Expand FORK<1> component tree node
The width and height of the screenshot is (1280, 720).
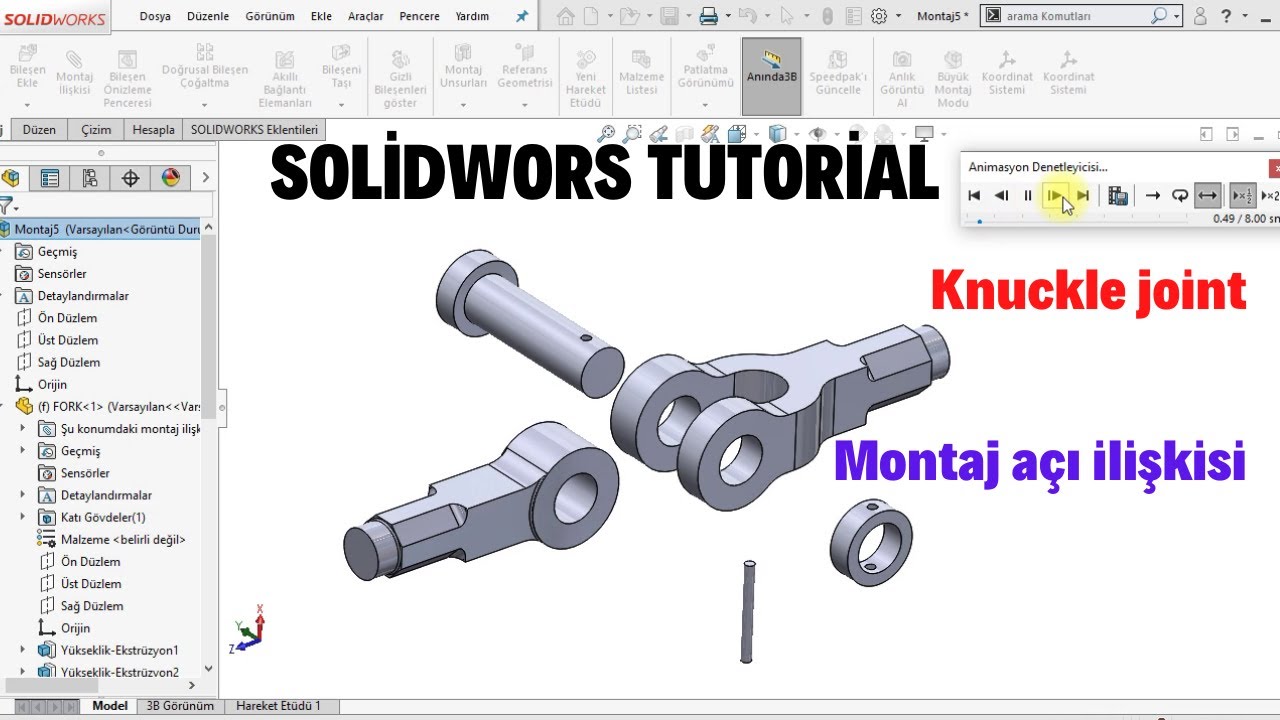pos(3,407)
